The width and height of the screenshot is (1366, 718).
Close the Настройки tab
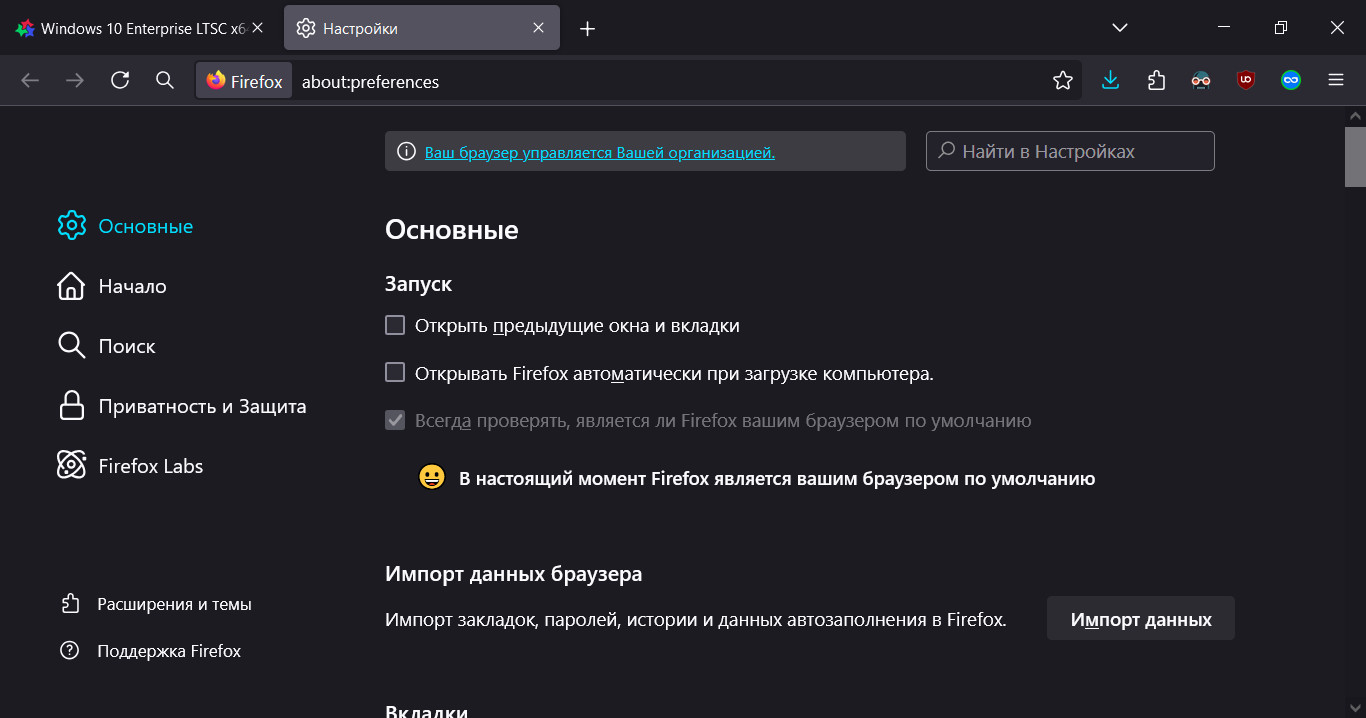[539, 28]
